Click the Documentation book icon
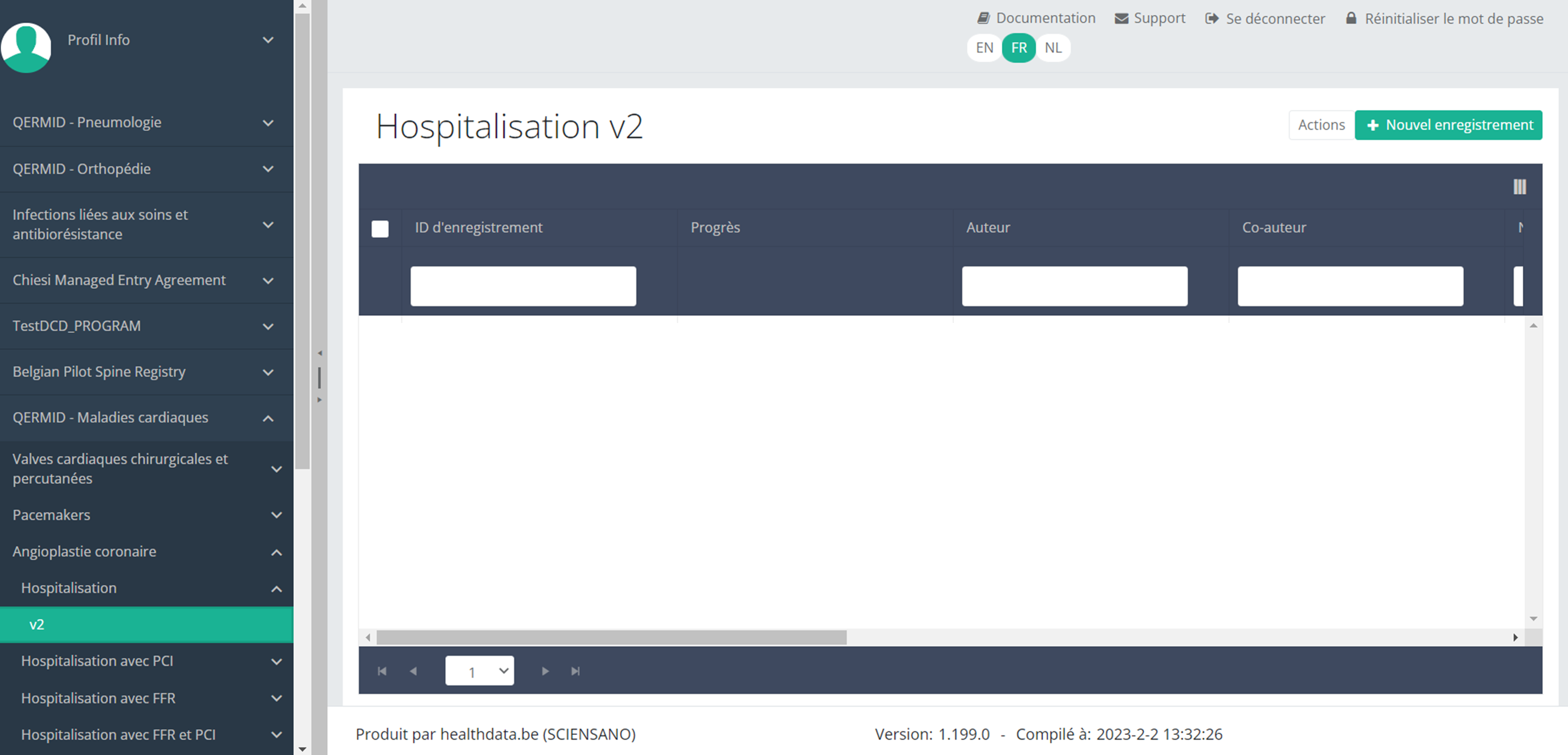 [983, 18]
